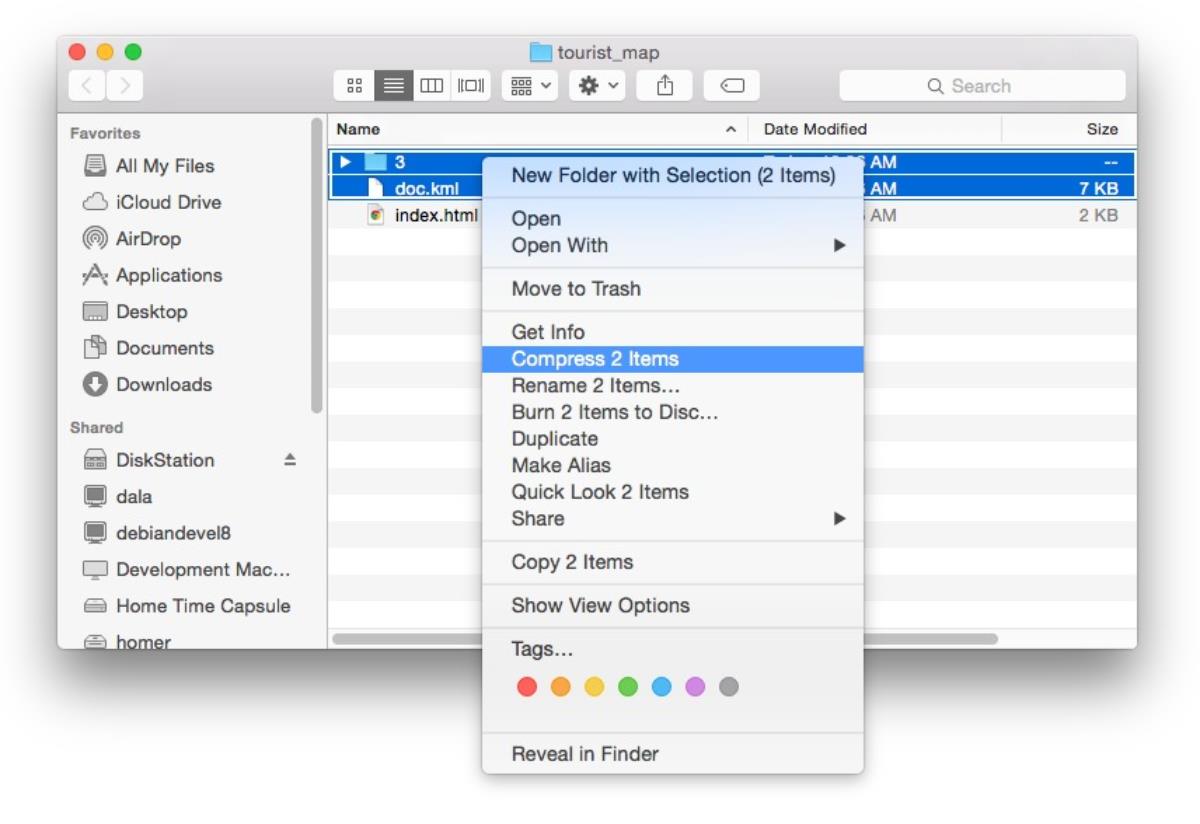
Task: Select Move to Trash option
Action: [x=576, y=289]
